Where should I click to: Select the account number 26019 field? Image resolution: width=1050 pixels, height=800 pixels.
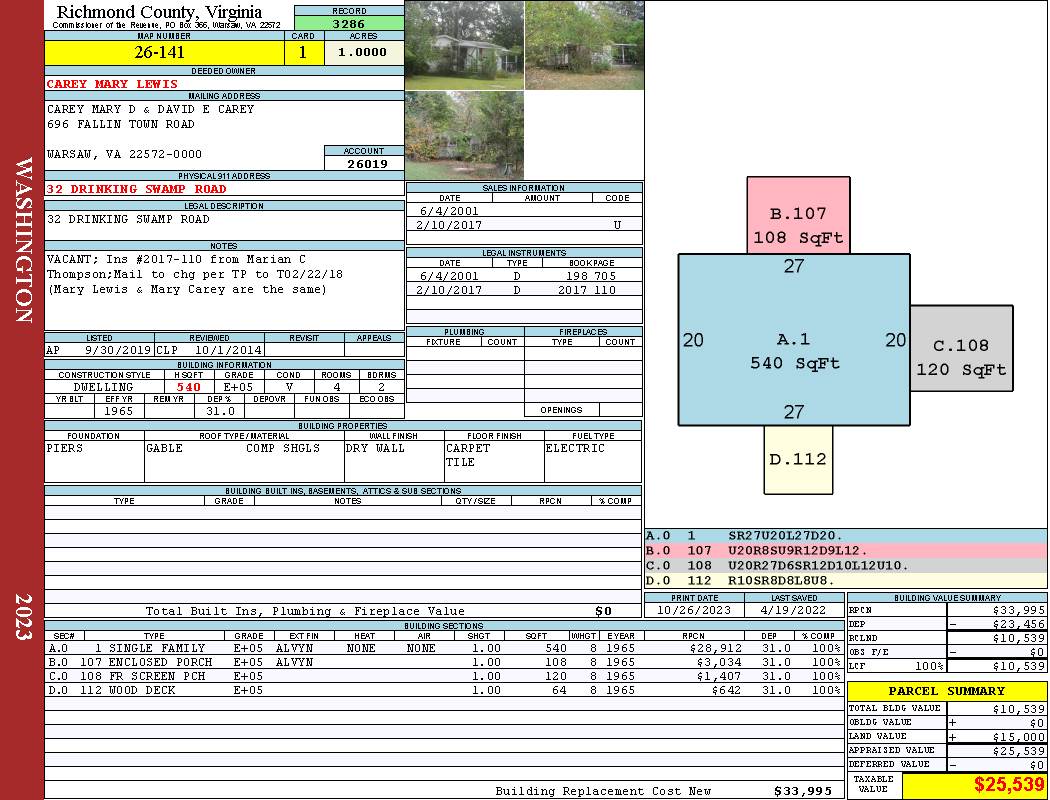(364, 164)
